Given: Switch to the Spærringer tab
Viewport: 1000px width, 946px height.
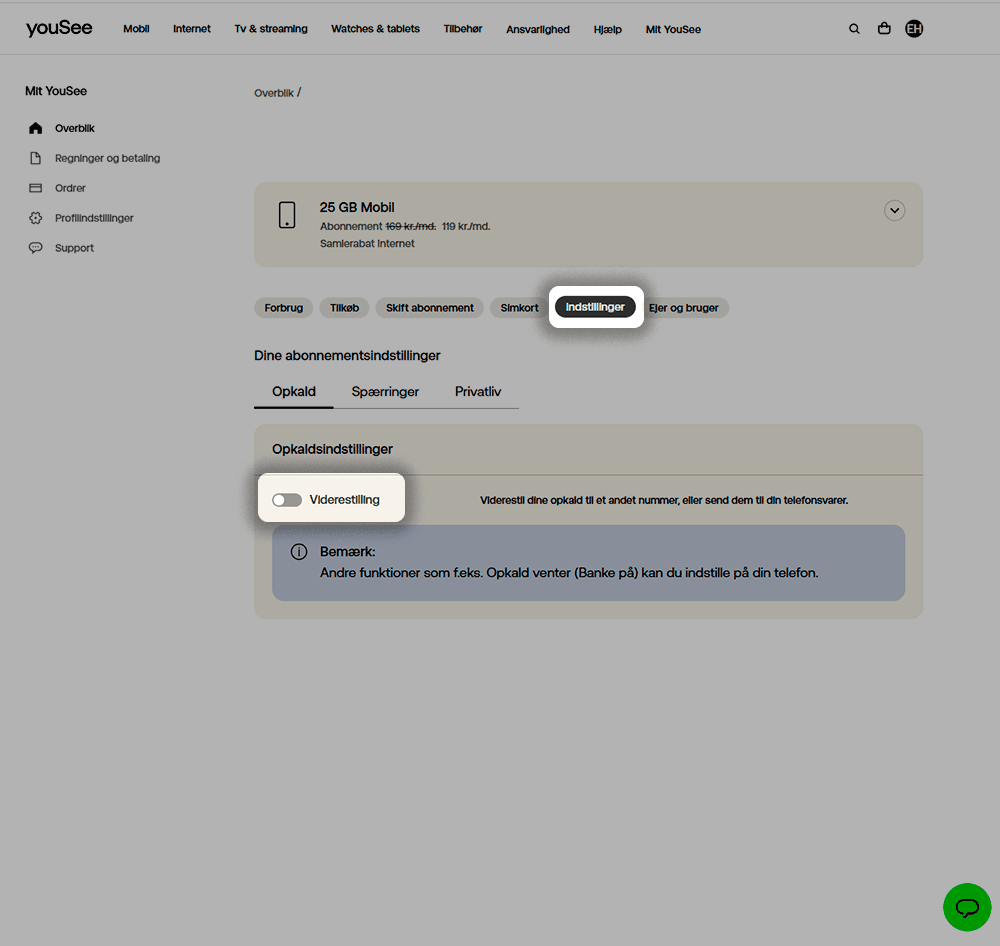Looking at the screenshot, I should click(x=385, y=392).
